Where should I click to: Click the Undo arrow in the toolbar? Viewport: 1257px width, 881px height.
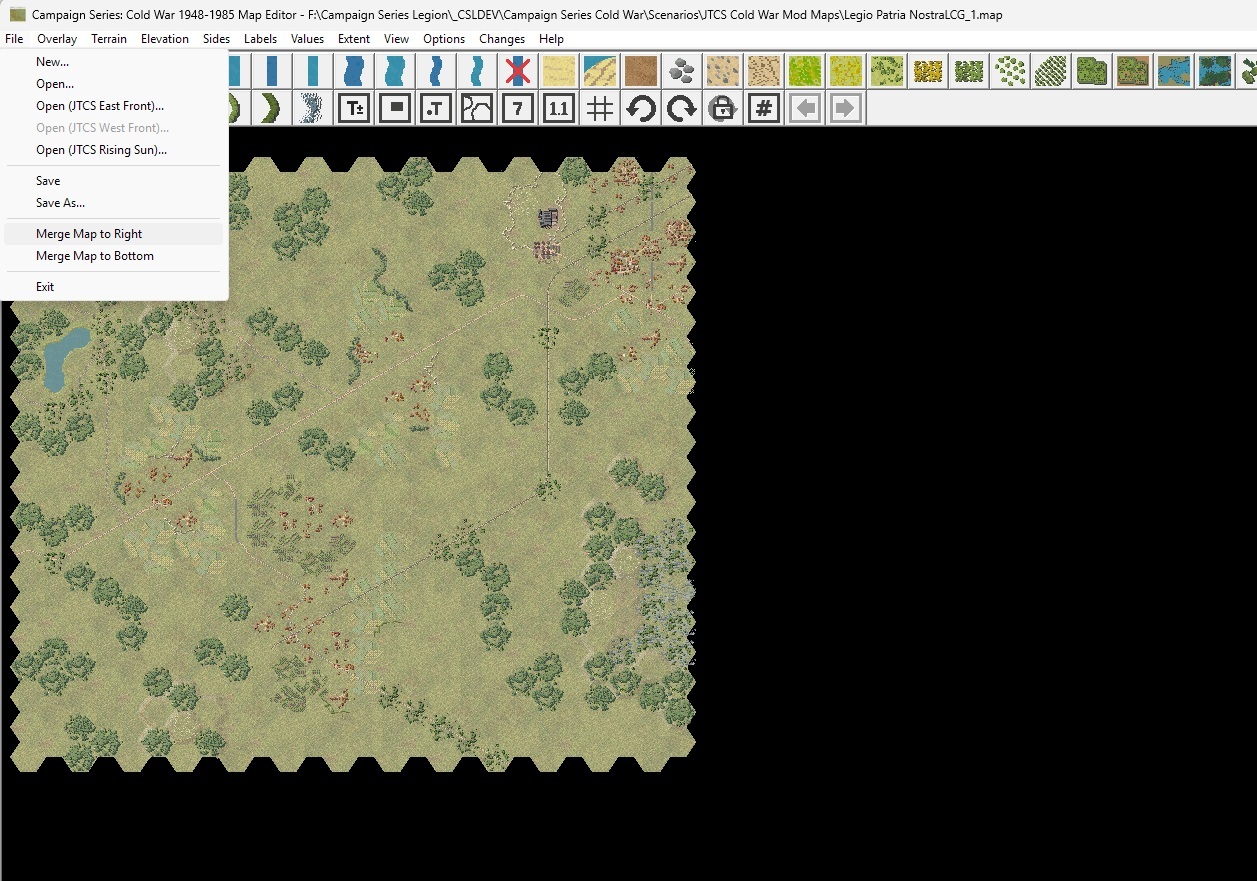pos(640,108)
